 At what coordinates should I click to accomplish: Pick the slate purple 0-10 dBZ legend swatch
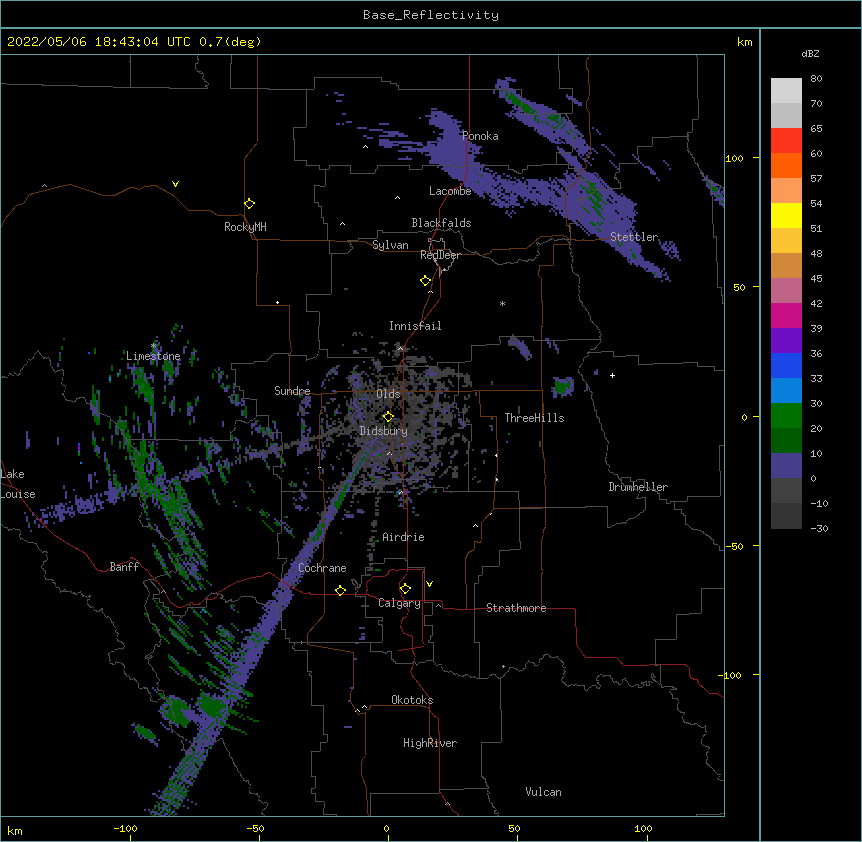click(786, 466)
